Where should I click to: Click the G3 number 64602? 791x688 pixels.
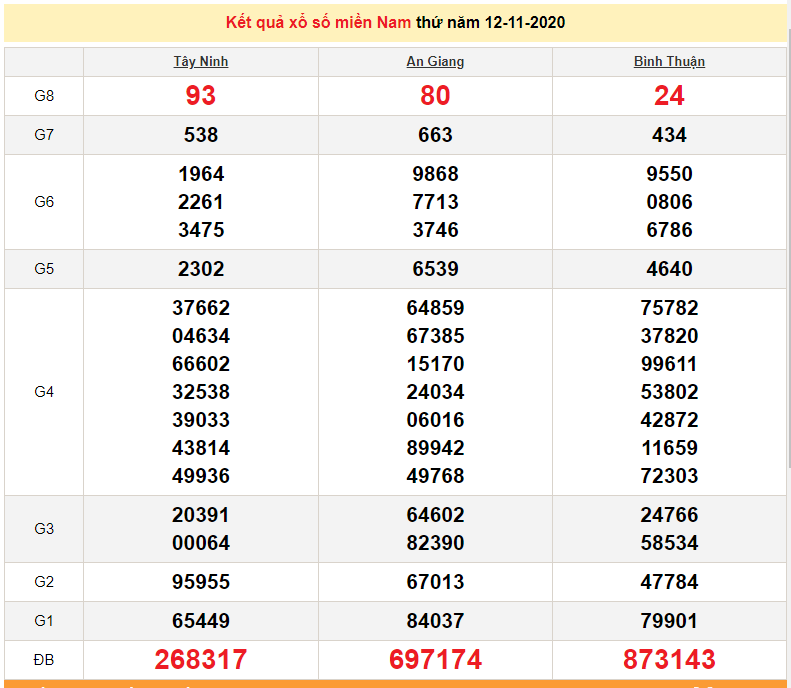point(435,515)
